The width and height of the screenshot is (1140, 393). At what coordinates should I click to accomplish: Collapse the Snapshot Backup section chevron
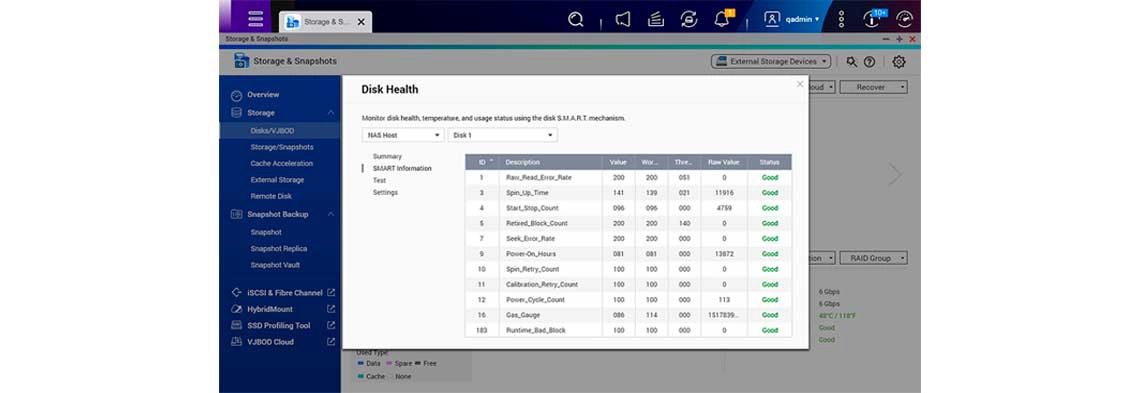[x=331, y=214]
